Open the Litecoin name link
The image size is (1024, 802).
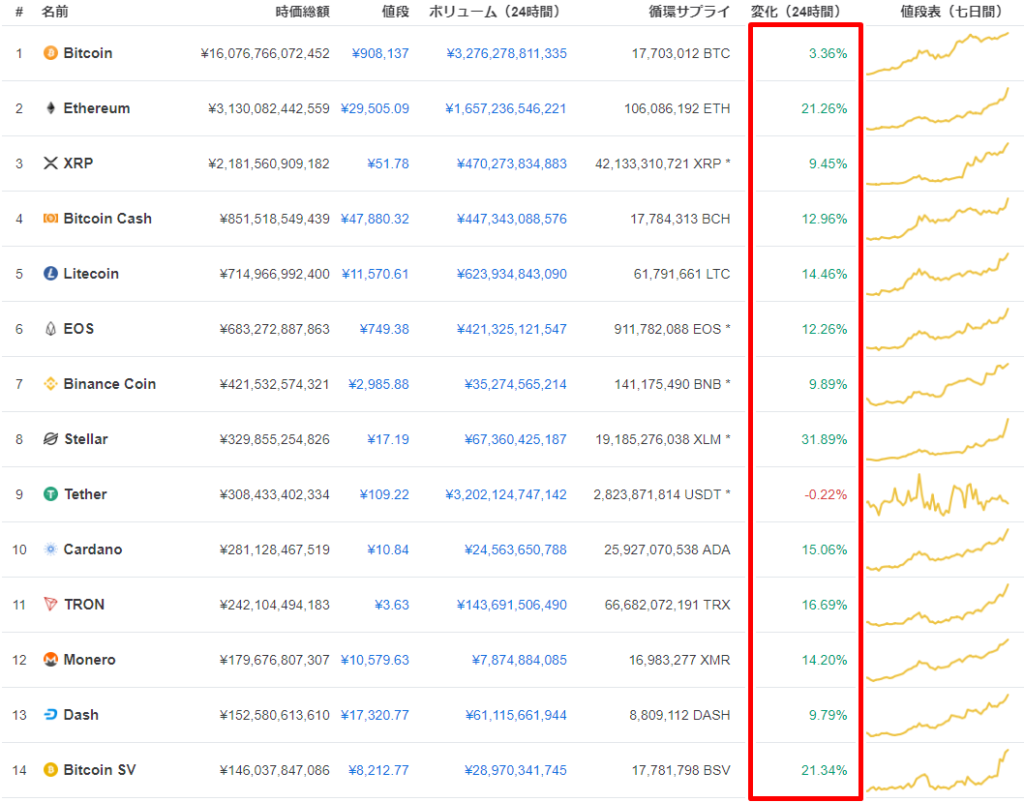91,274
